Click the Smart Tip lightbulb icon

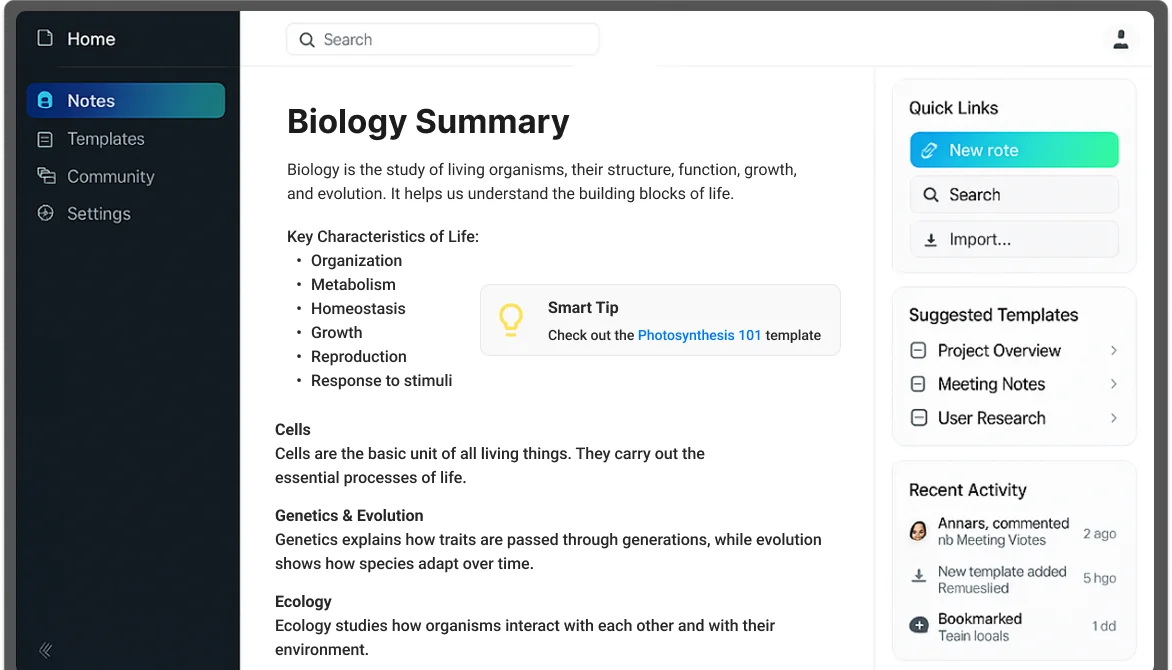511,320
